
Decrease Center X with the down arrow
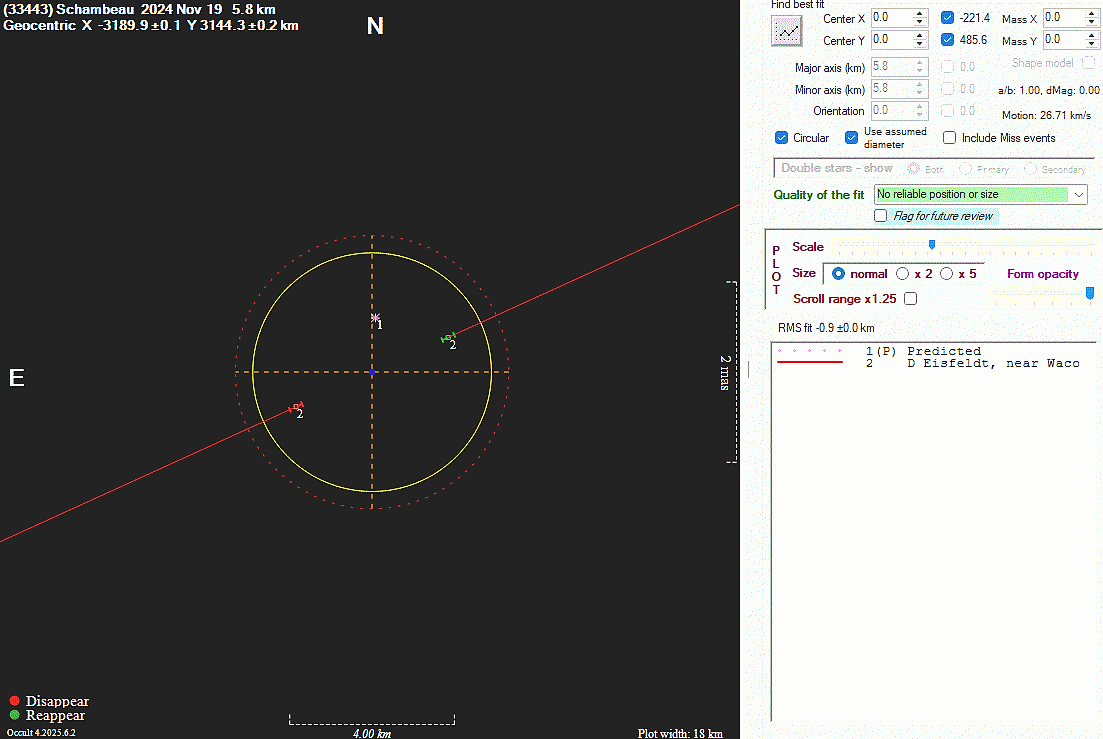919,22
